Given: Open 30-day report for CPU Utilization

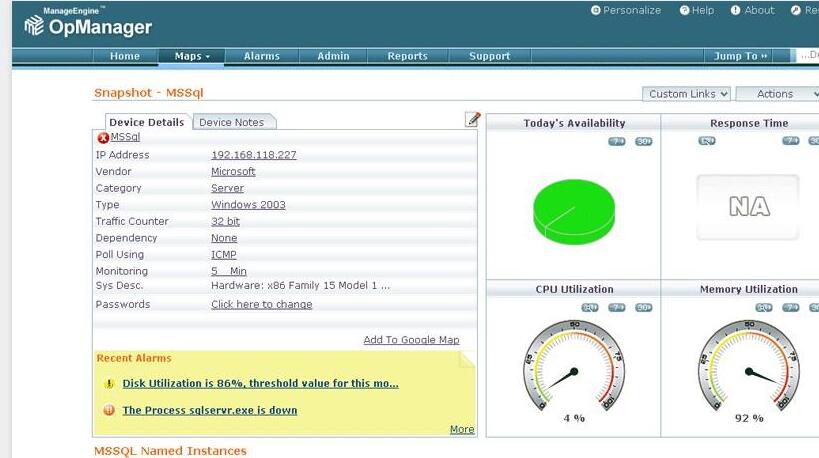Looking at the screenshot, I should tap(644, 308).
